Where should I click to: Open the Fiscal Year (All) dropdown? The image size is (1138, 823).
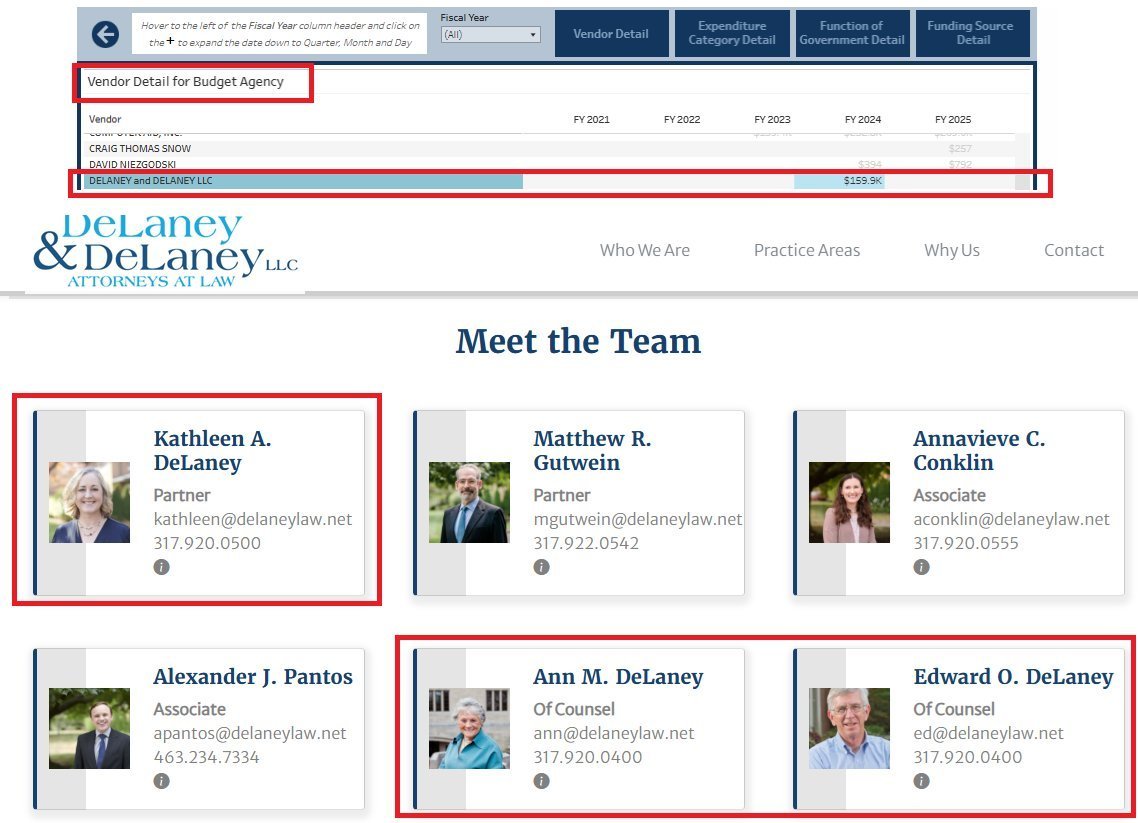[x=491, y=34]
